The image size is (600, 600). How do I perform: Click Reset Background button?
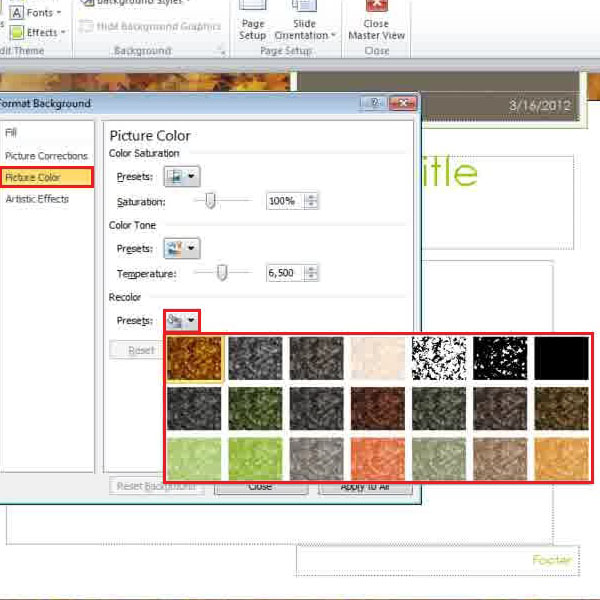pos(156,486)
